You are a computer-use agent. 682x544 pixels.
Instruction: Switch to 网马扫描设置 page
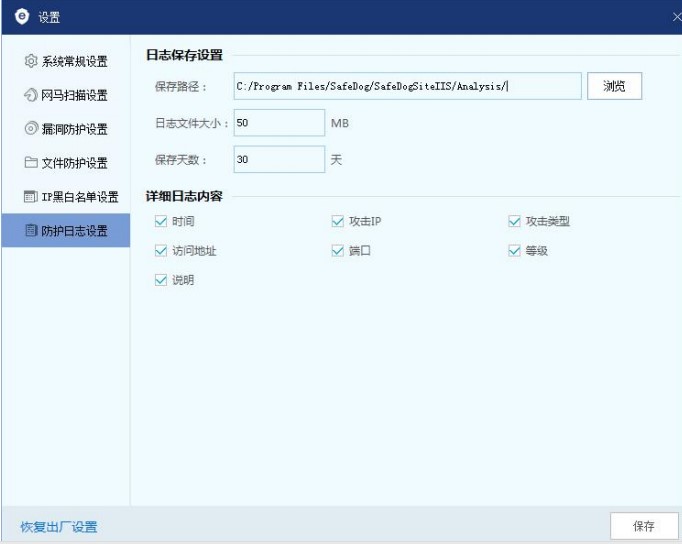[x=66, y=95]
